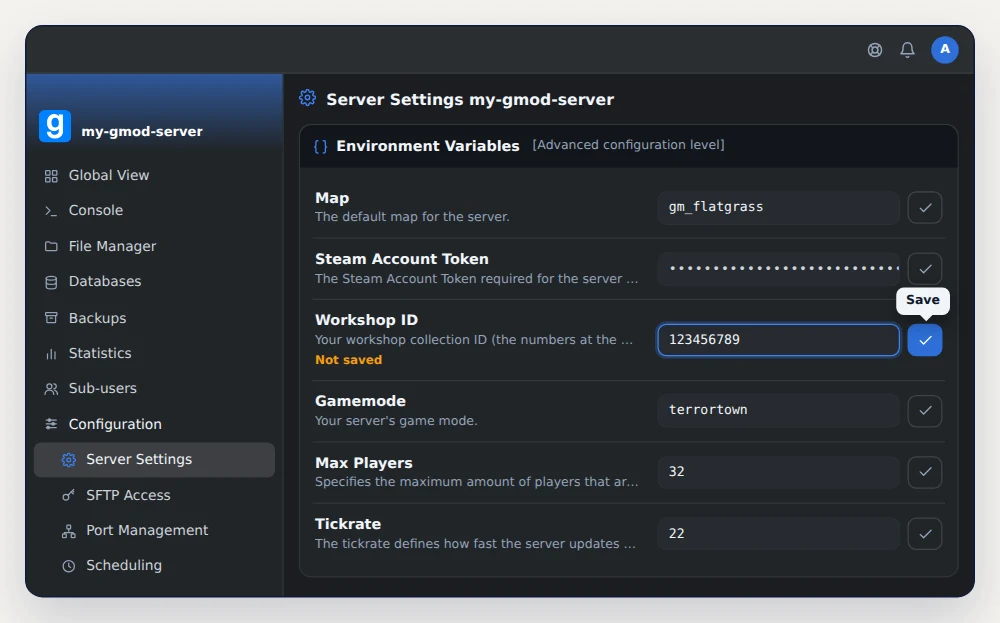The width and height of the screenshot is (1000, 623).
Task: Open Statistics page
Action: (x=154, y=353)
